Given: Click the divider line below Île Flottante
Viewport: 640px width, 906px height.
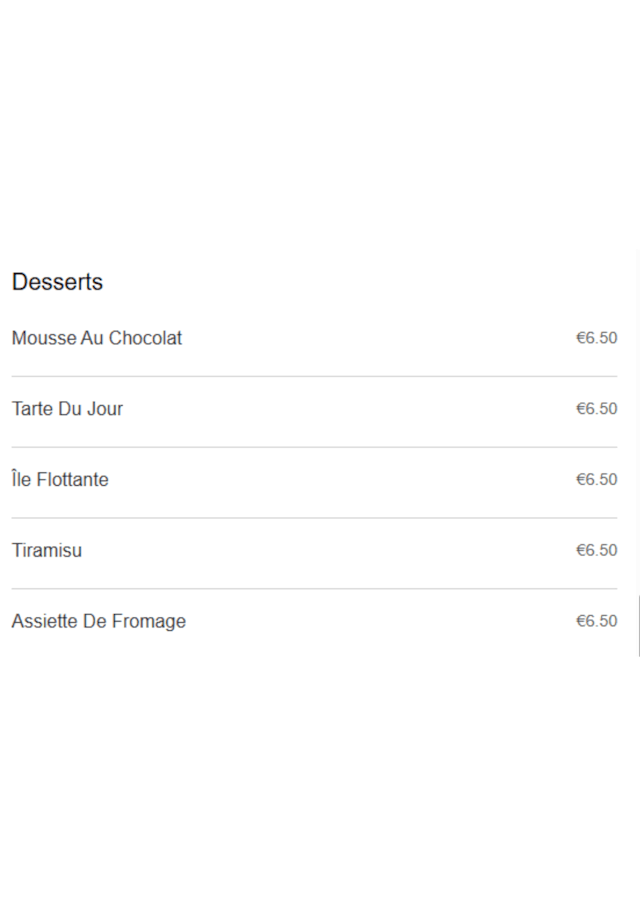Looking at the screenshot, I should pos(314,518).
